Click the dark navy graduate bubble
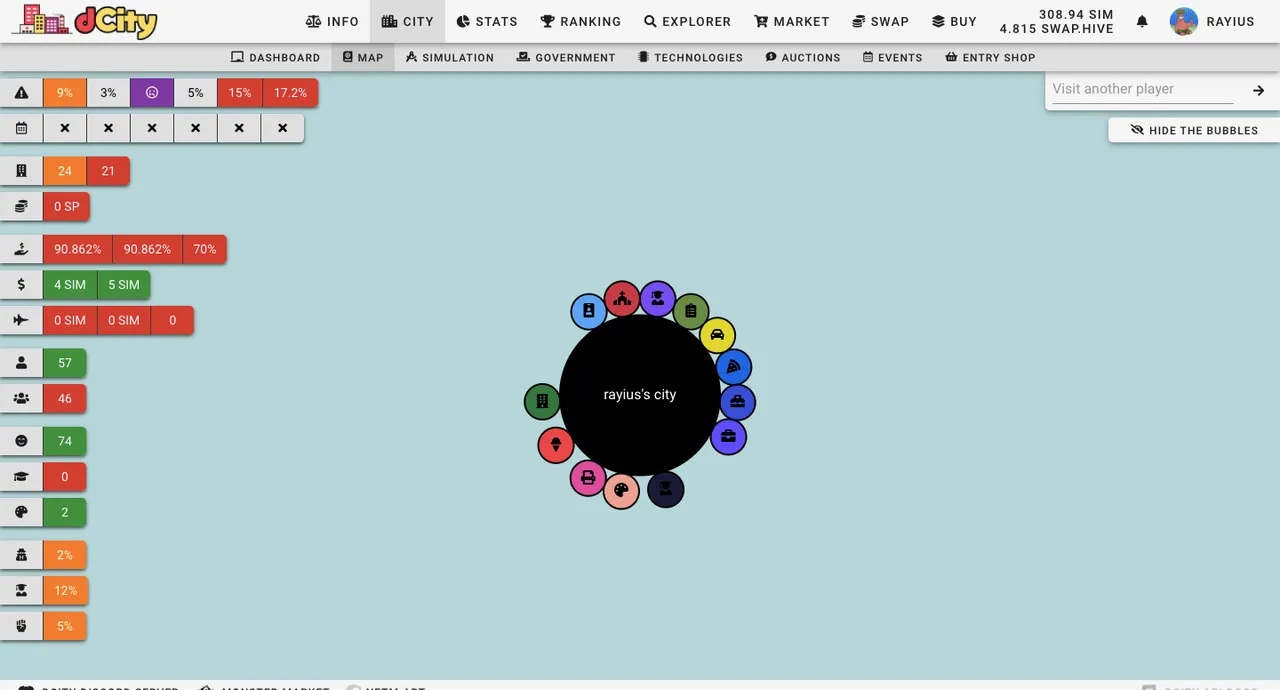 [665, 489]
